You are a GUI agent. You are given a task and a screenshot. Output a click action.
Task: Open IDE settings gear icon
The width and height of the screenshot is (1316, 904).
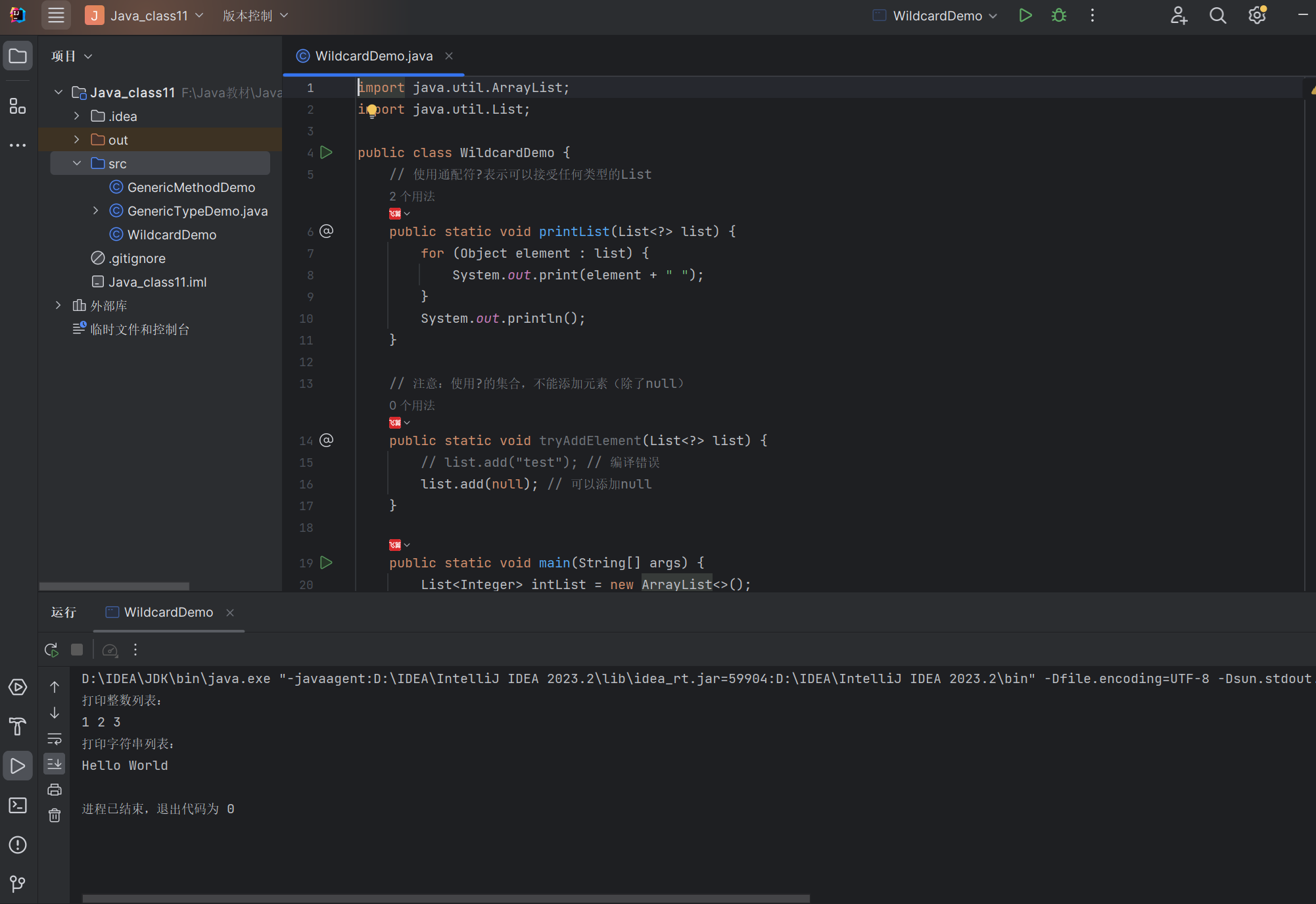(1257, 15)
